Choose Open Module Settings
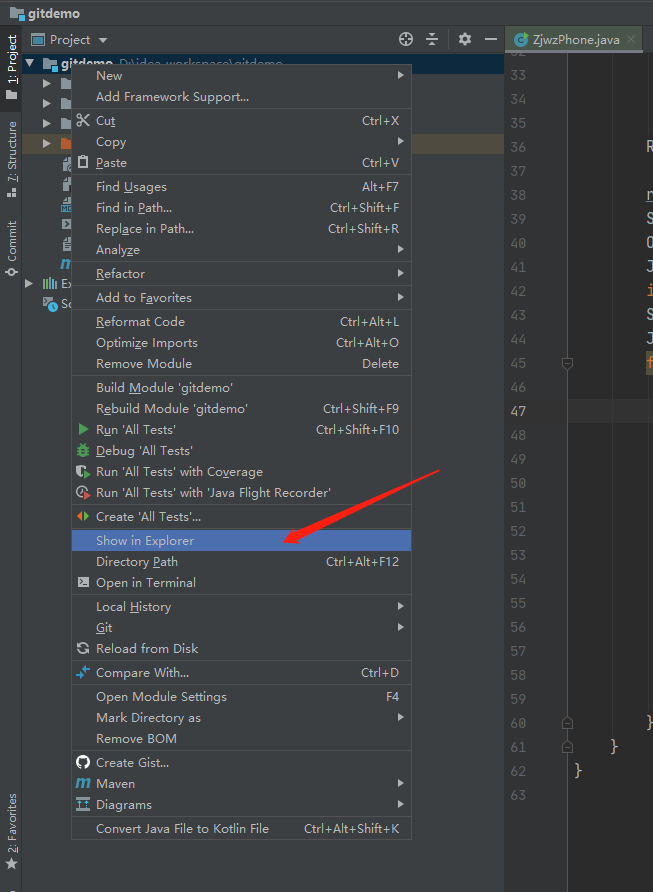Viewport: 653px width, 892px height. point(241,696)
